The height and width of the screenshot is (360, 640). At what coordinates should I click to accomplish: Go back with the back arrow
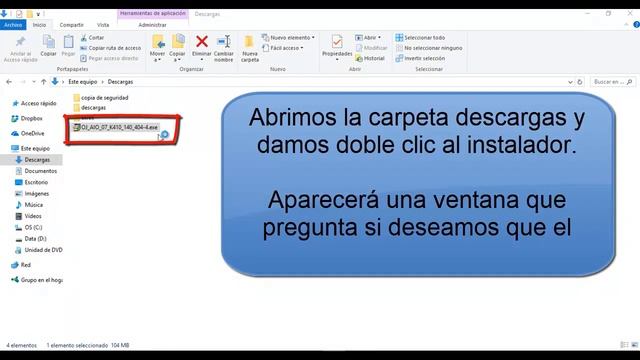9,82
